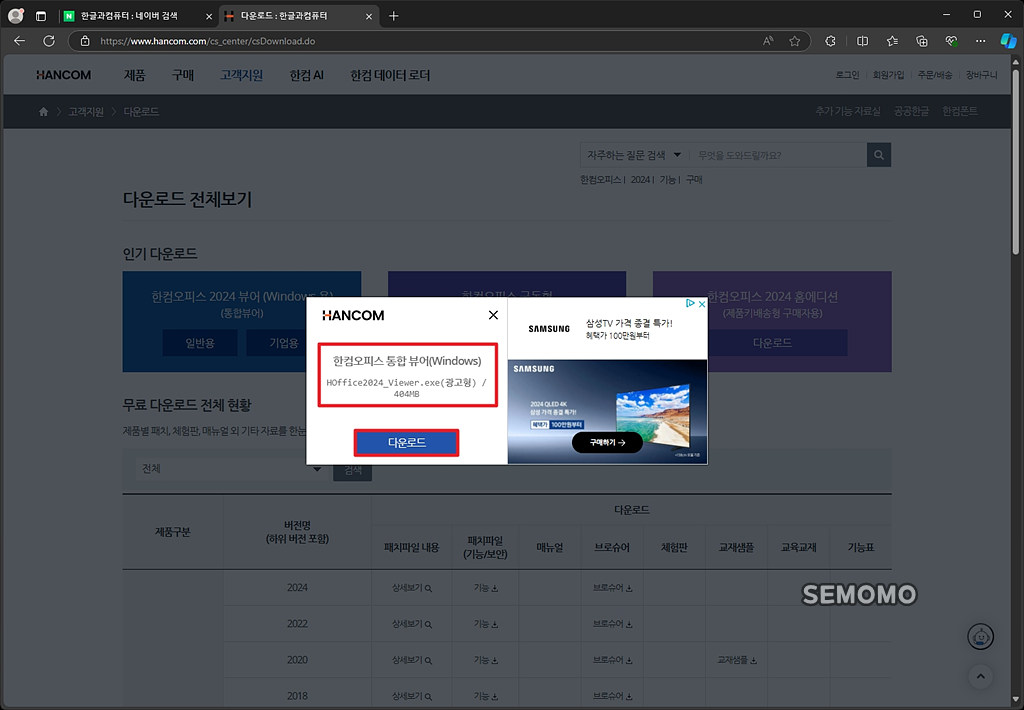The height and width of the screenshot is (710, 1024).
Task: Click the magnifier search button
Action: 879,155
